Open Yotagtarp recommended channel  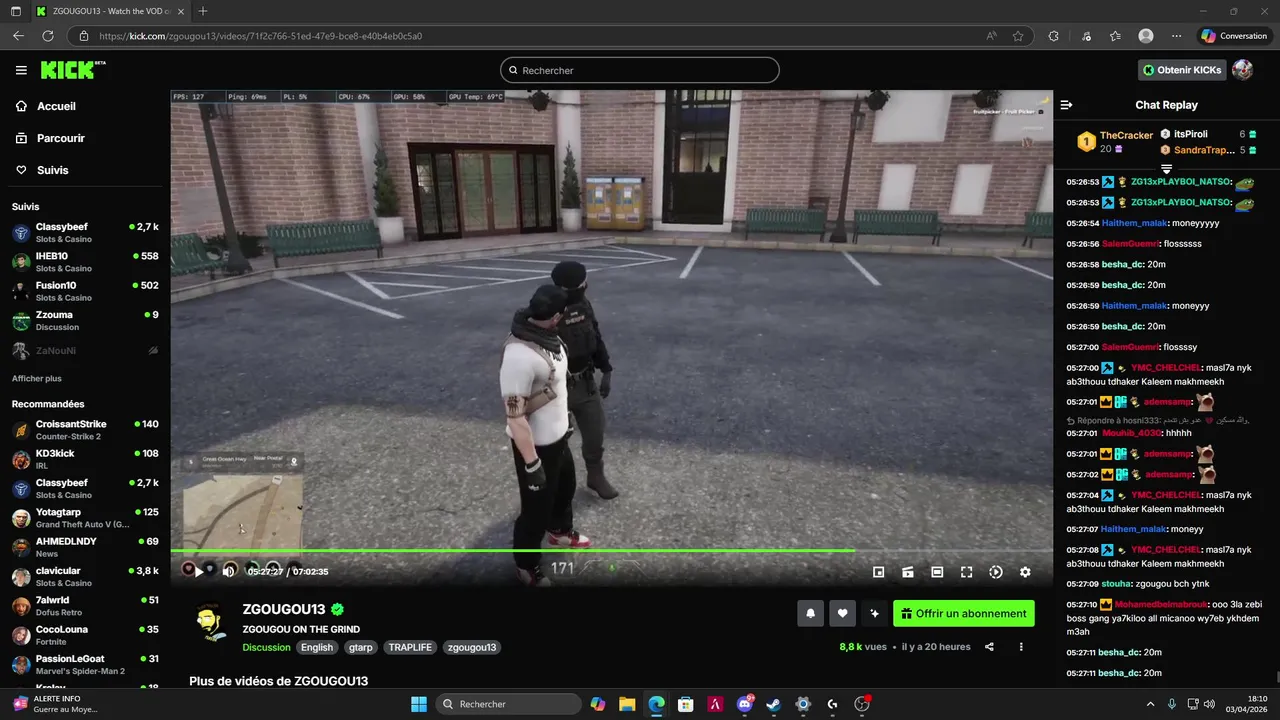(85, 518)
